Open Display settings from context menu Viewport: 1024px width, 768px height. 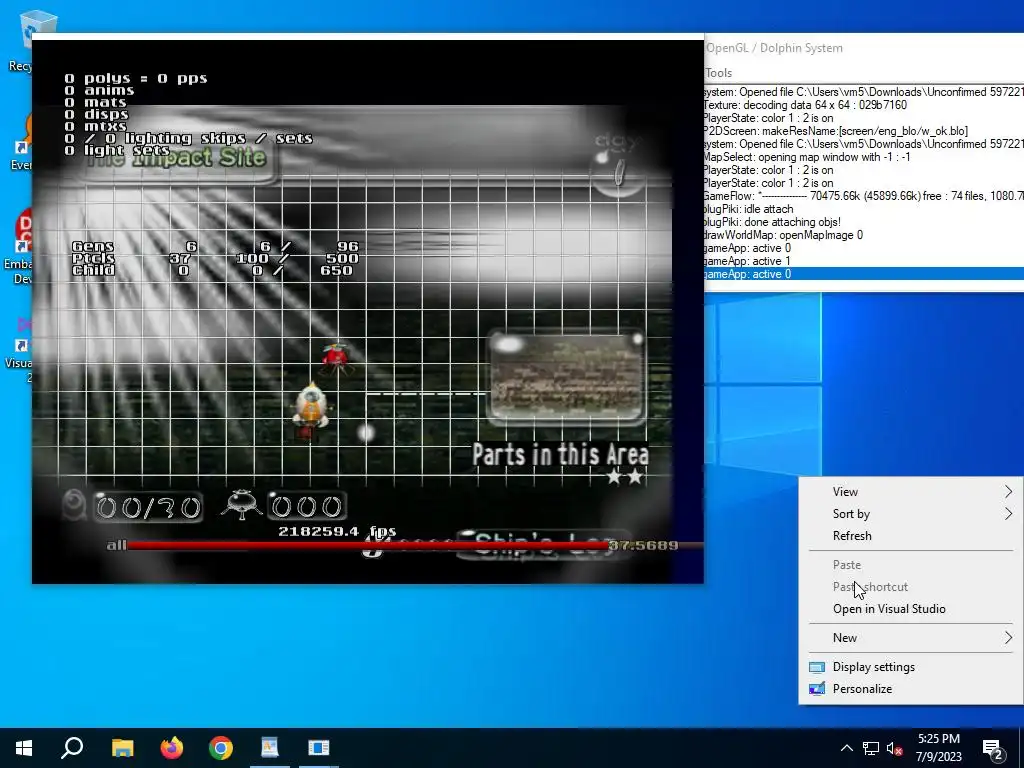pos(910,667)
